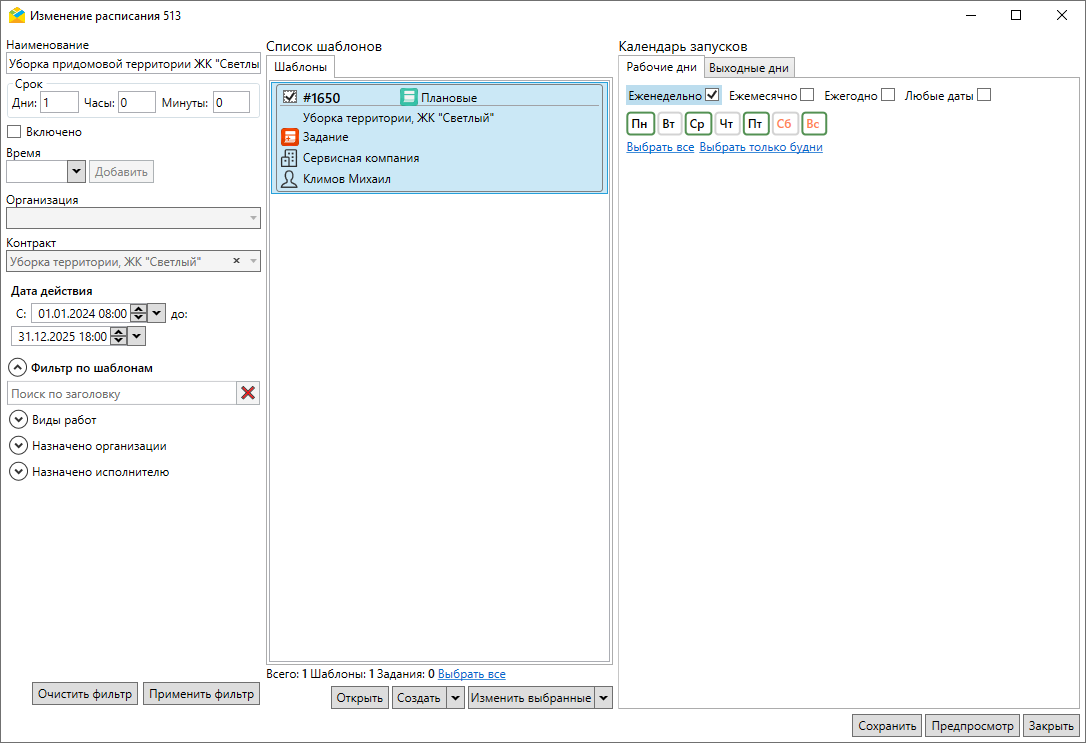Enable the Ежемесячно checkbox
This screenshot has height=743, width=1086.
click(x=807, y=95)
